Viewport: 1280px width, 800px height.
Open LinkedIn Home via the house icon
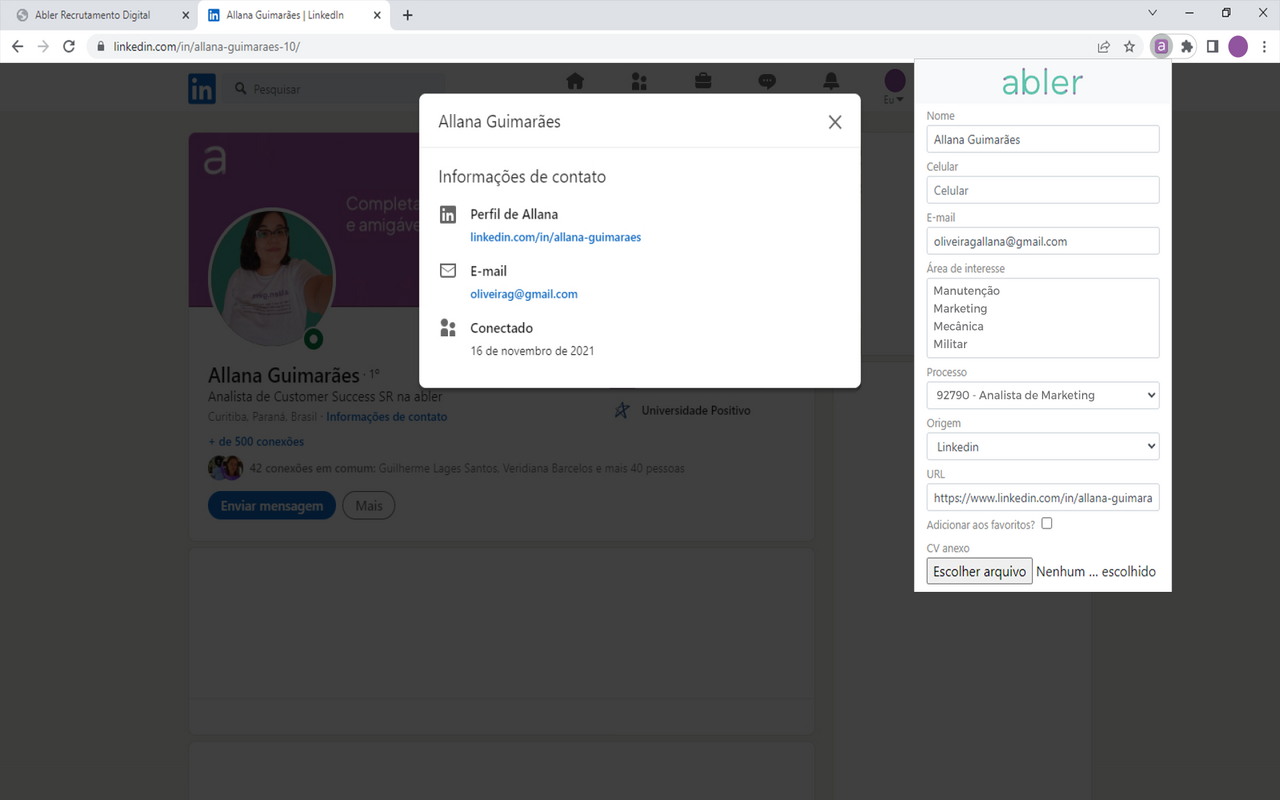coord(575,82)
